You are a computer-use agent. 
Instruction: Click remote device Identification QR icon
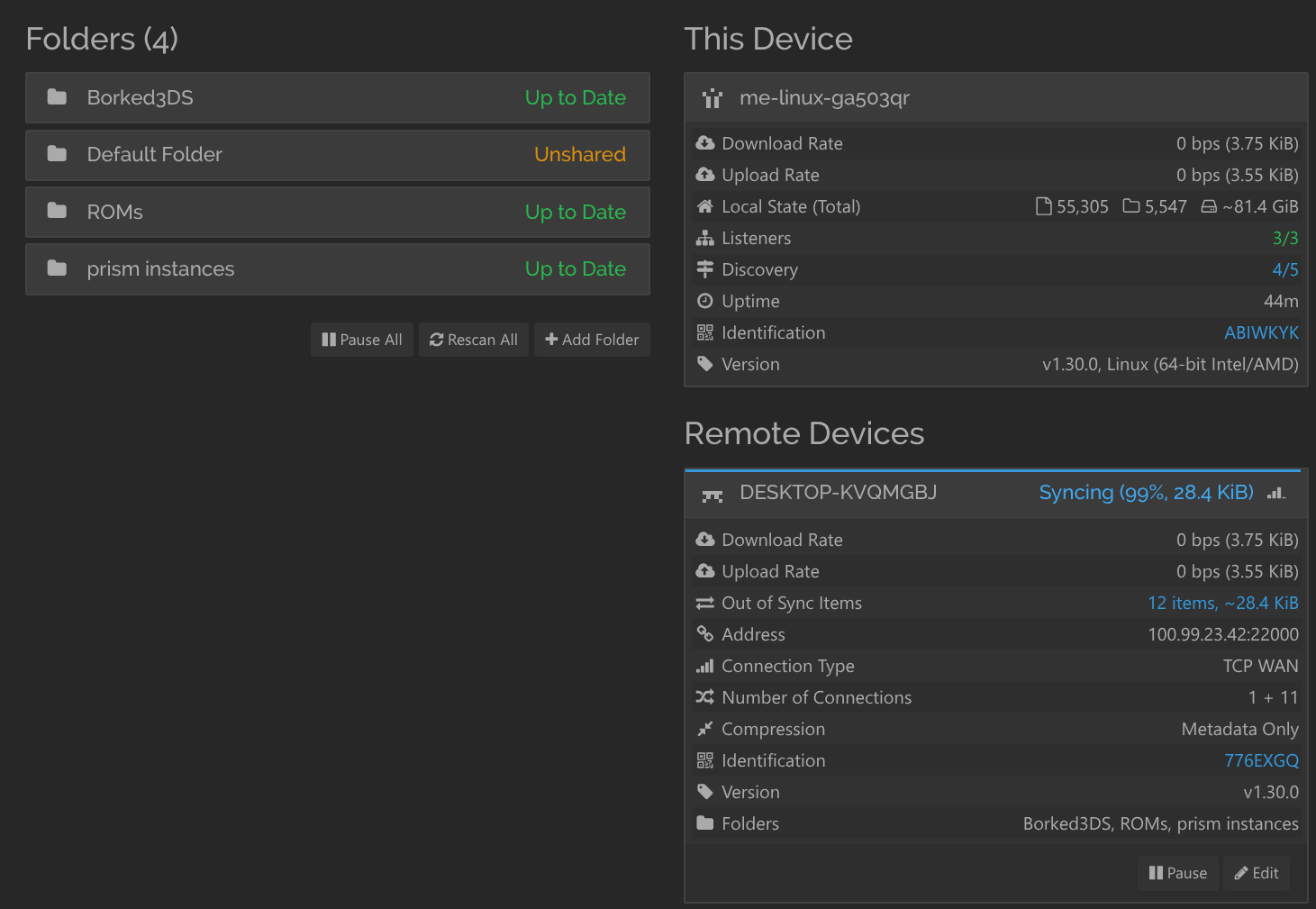point(705,760)
